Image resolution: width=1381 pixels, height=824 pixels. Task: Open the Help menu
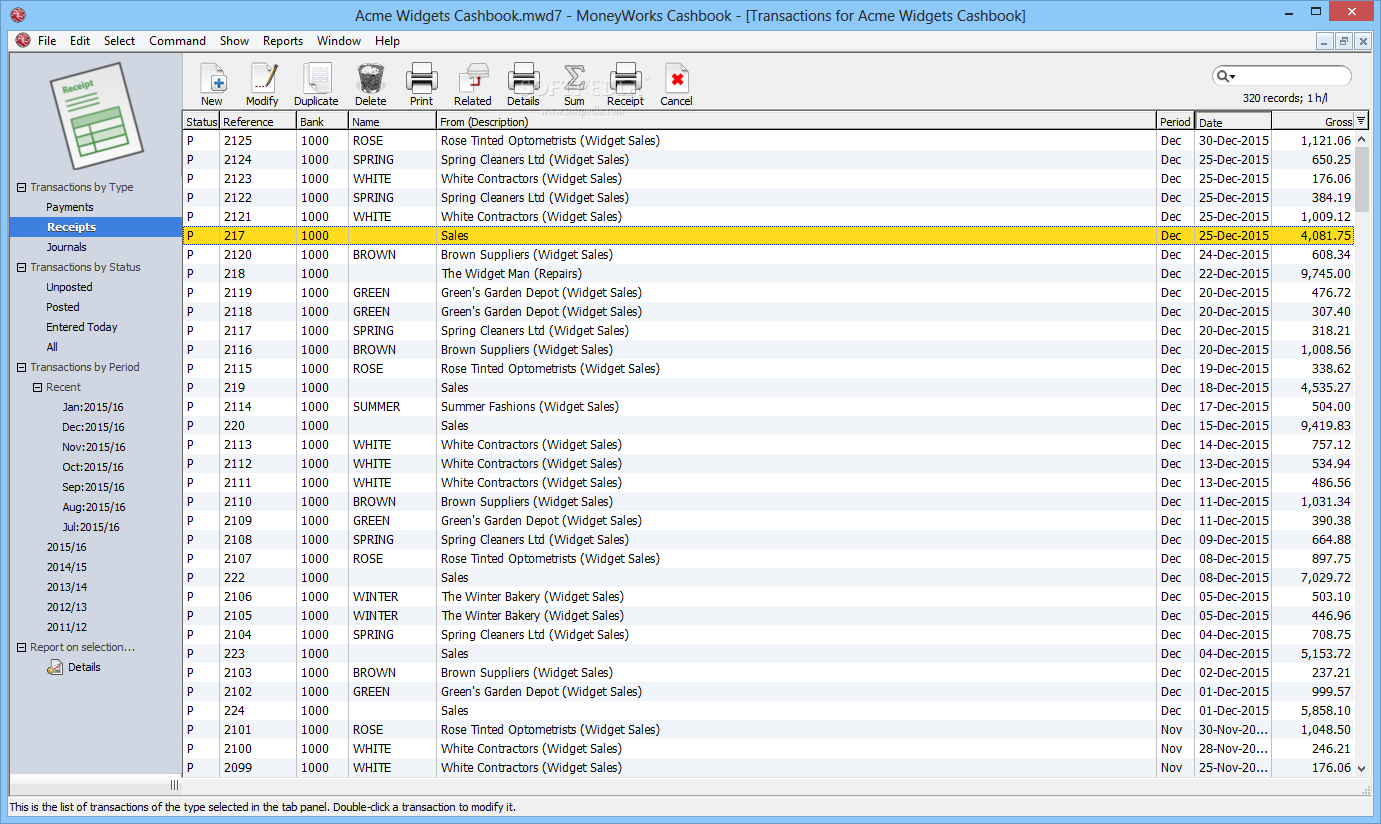pyautogui.click(x=387, y=41)
